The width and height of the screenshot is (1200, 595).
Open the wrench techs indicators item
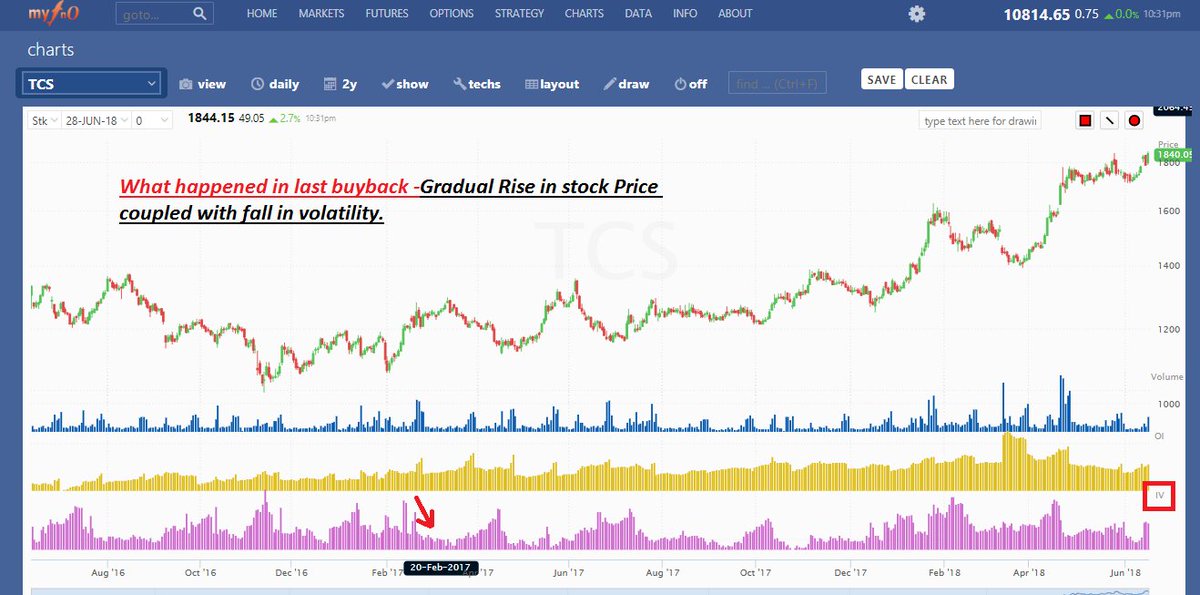[x=477, y=84]
